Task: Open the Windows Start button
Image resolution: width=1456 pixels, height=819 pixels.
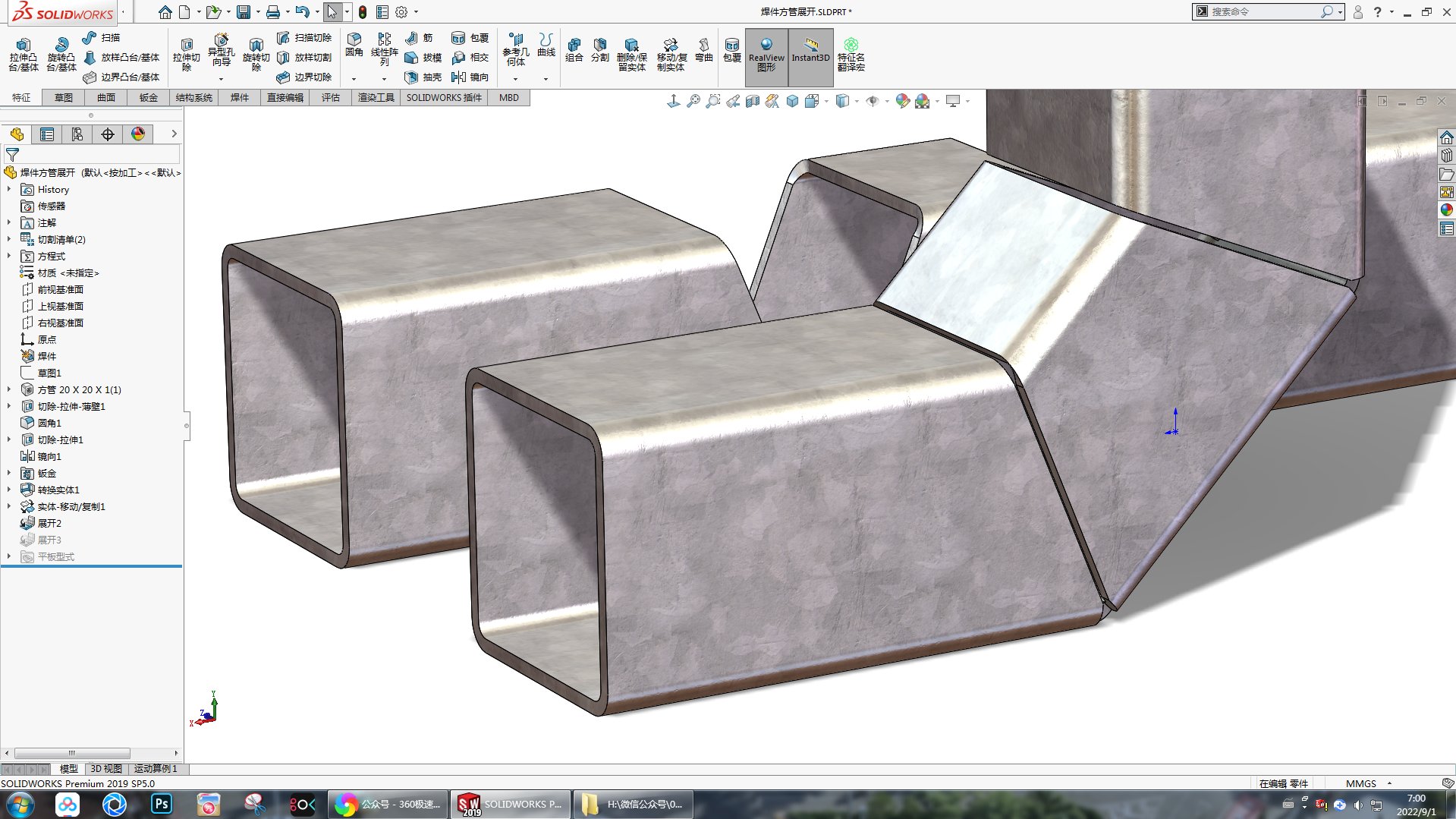Action: tap(20, 805)
